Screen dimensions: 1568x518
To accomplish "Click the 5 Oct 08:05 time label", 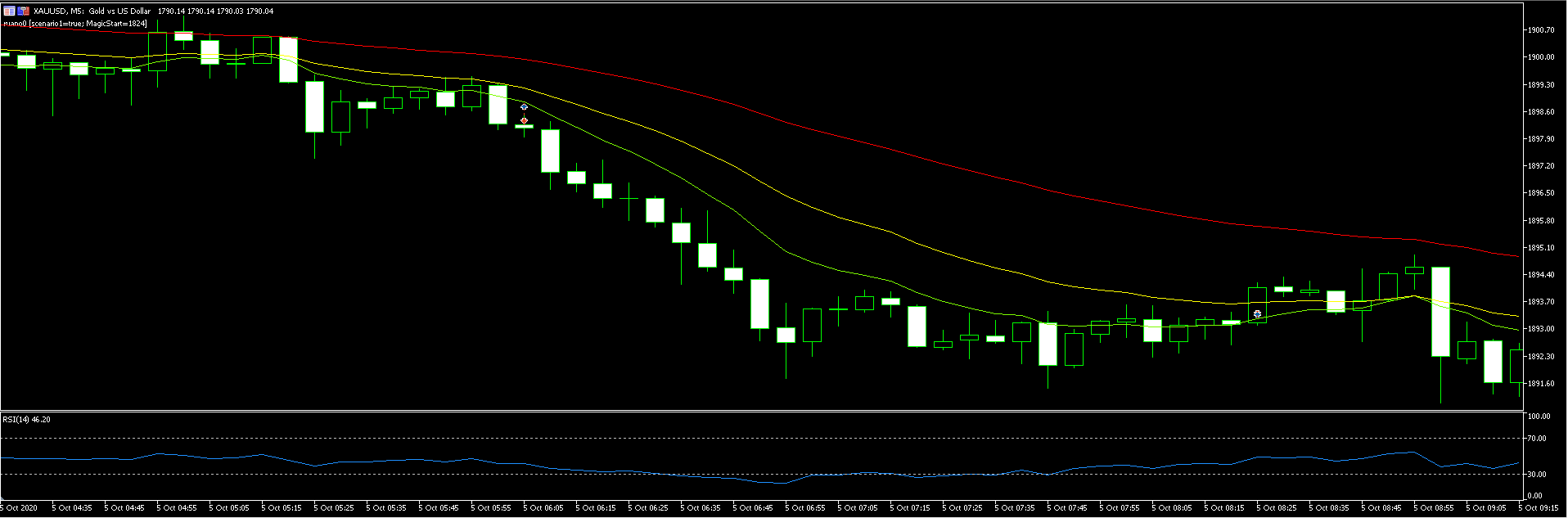I will [1172, 508].
